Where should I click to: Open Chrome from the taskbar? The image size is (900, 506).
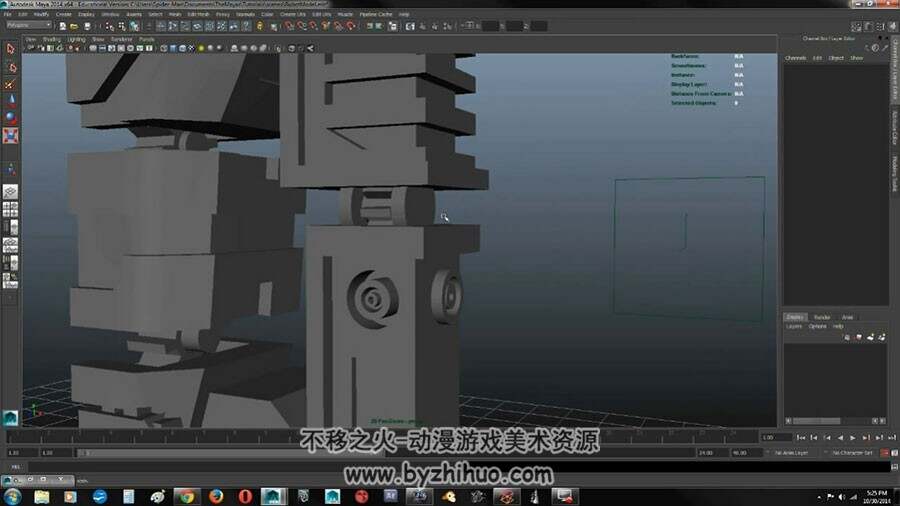pos(186,496)
